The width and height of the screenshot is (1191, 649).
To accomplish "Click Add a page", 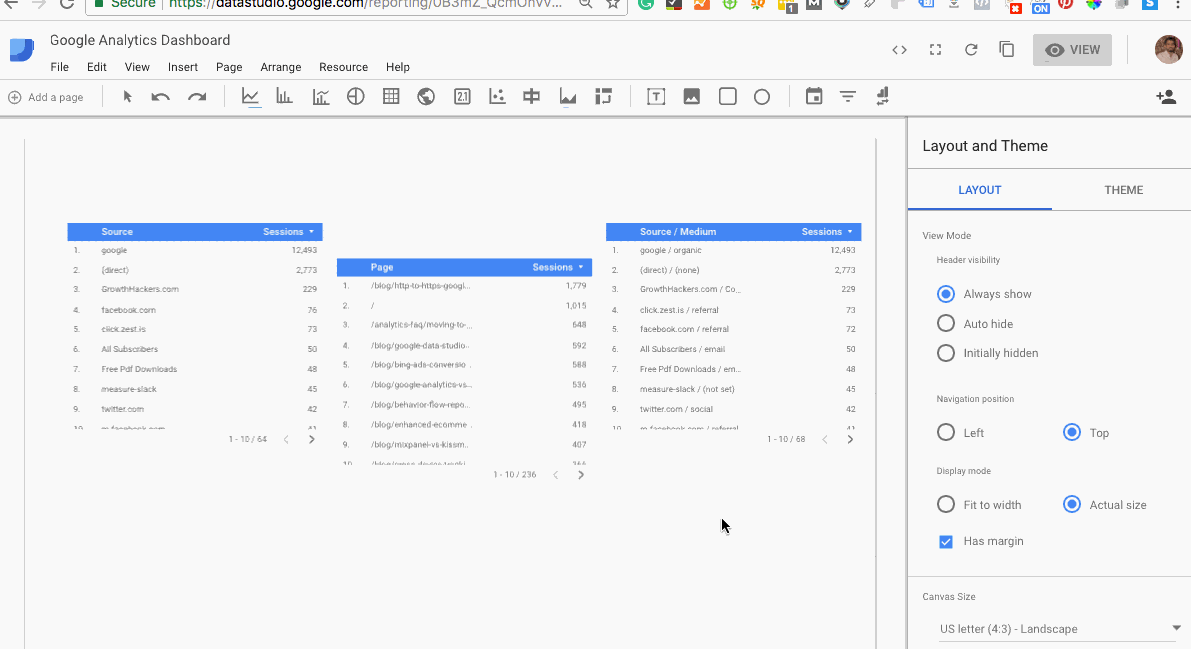I will [x=45, y=96].
